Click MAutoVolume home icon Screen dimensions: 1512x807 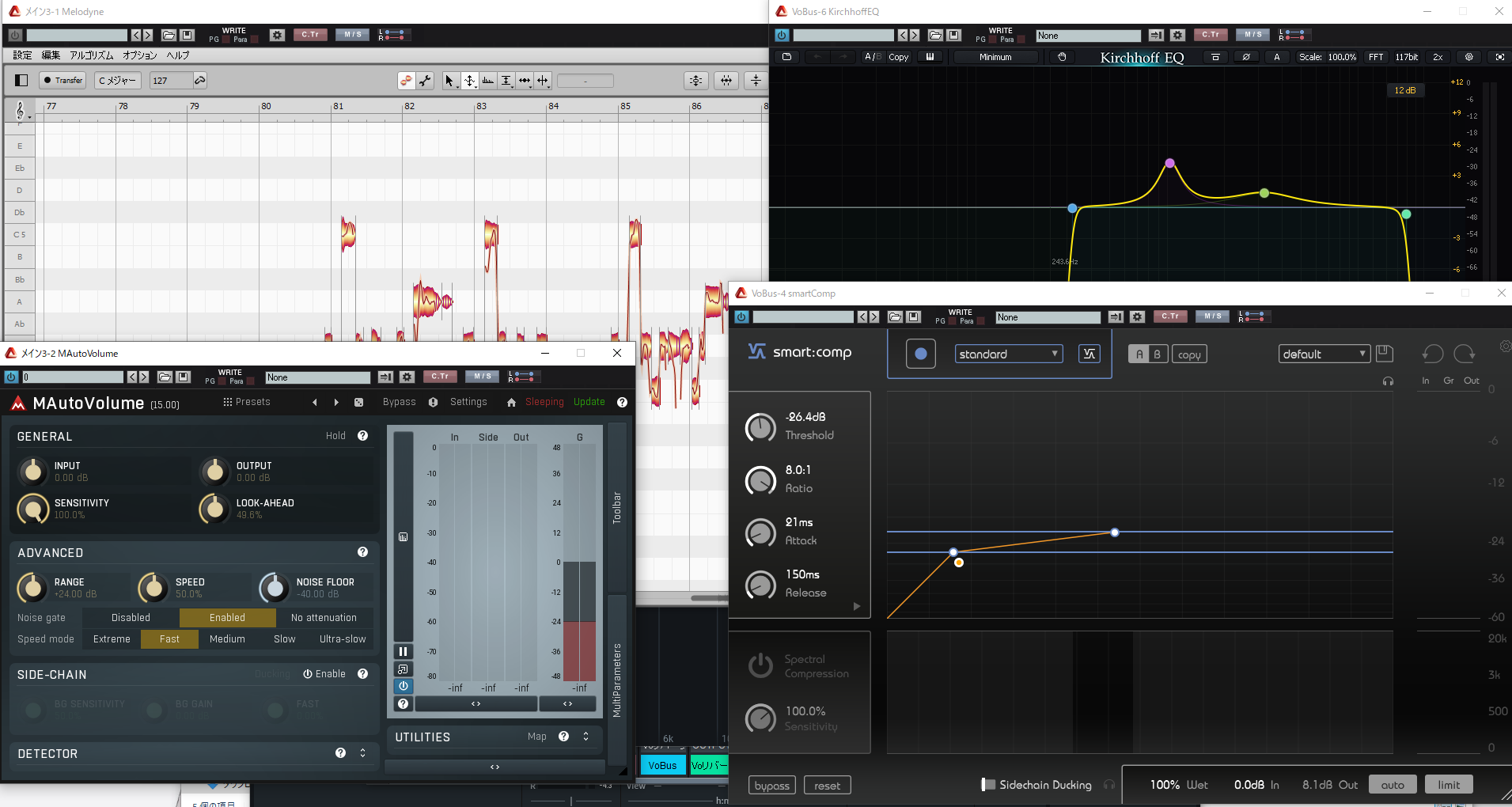(511, 402)
